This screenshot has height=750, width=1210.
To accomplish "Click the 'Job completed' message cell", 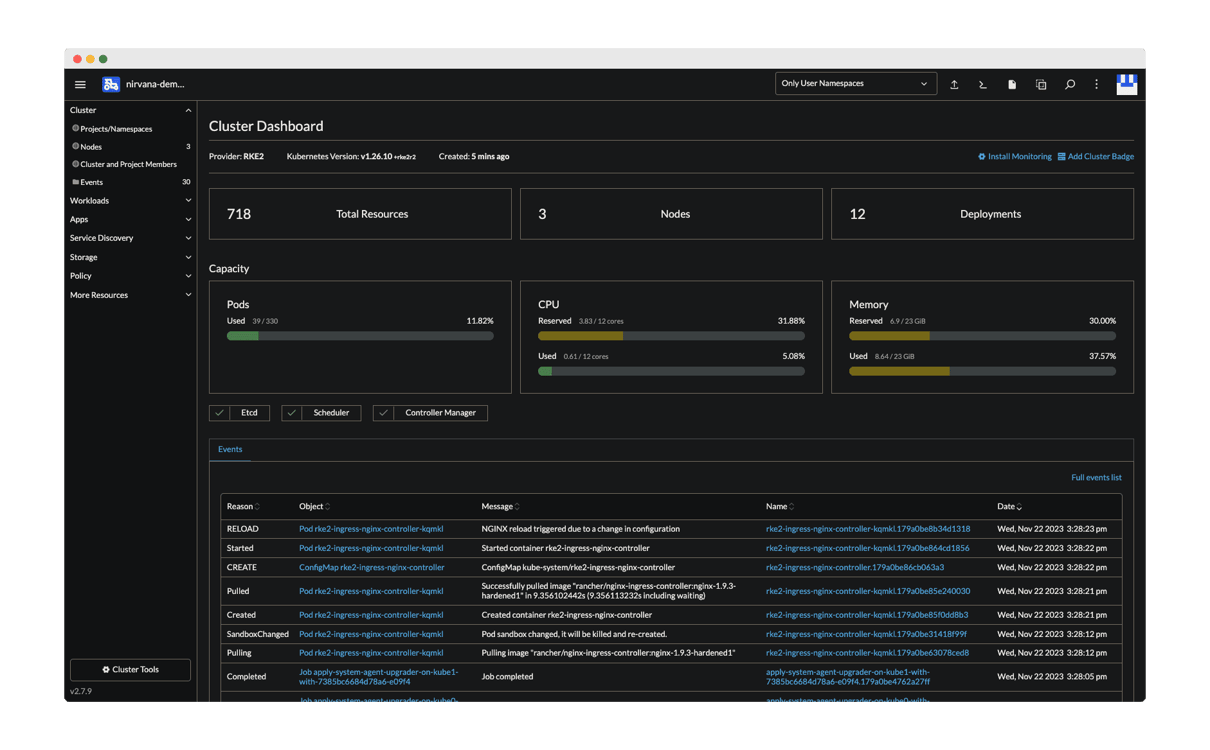I will click(507, 677).
